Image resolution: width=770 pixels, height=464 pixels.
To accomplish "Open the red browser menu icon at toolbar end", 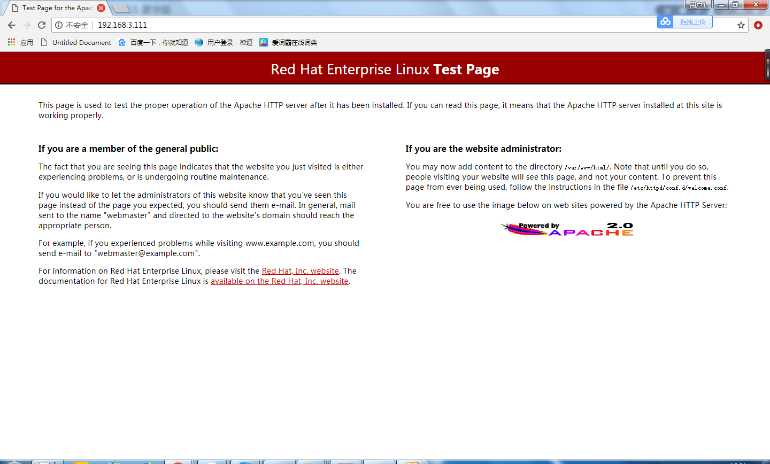I will 758,25.
